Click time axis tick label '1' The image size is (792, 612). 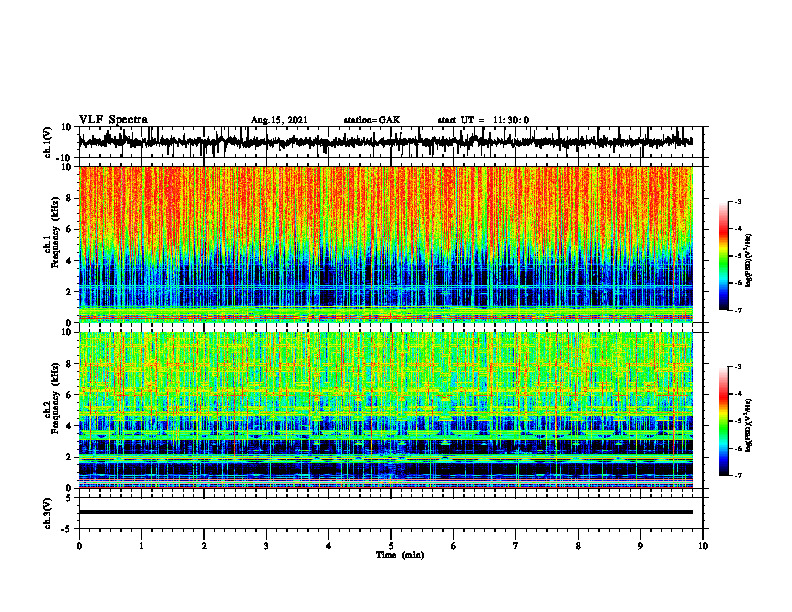141,546
